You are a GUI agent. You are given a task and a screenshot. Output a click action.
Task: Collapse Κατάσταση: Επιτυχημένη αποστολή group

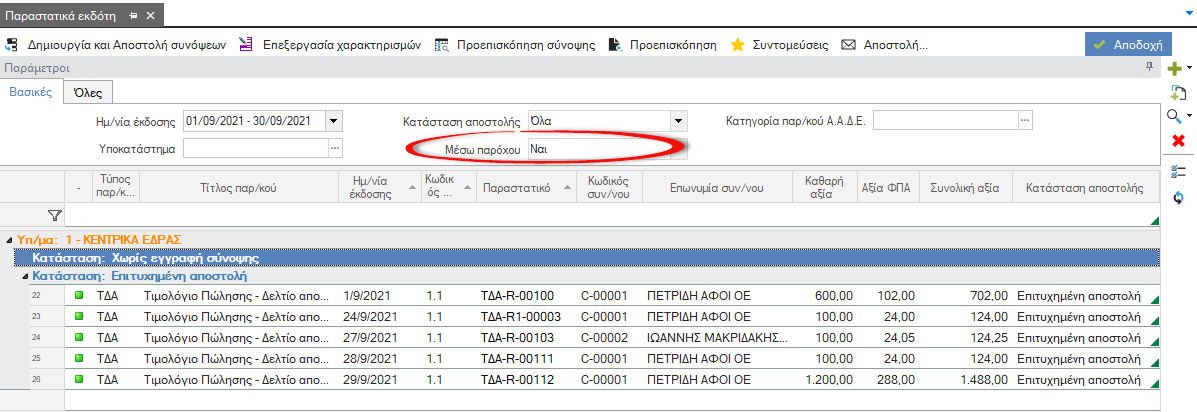(x=24, y=276)
